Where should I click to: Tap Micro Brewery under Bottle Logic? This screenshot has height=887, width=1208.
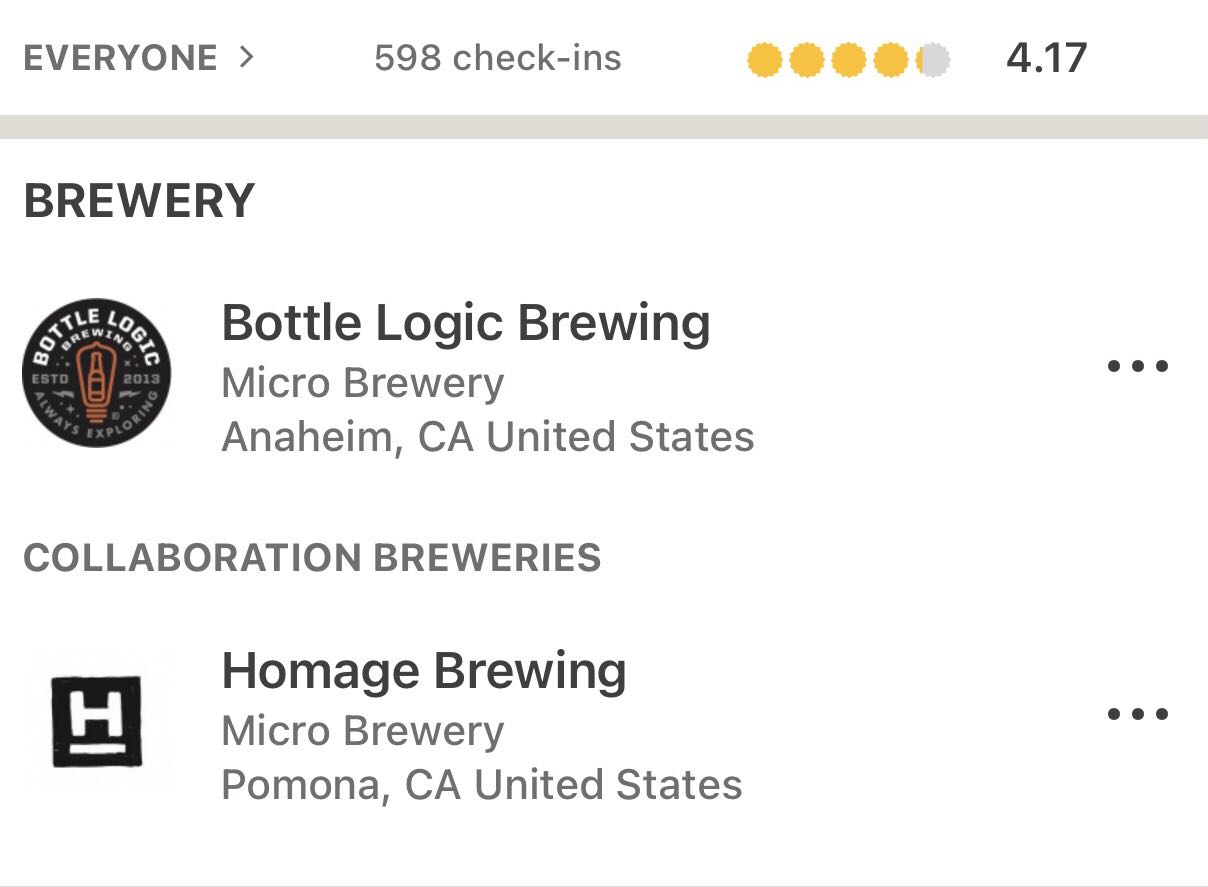click(362, 383)
